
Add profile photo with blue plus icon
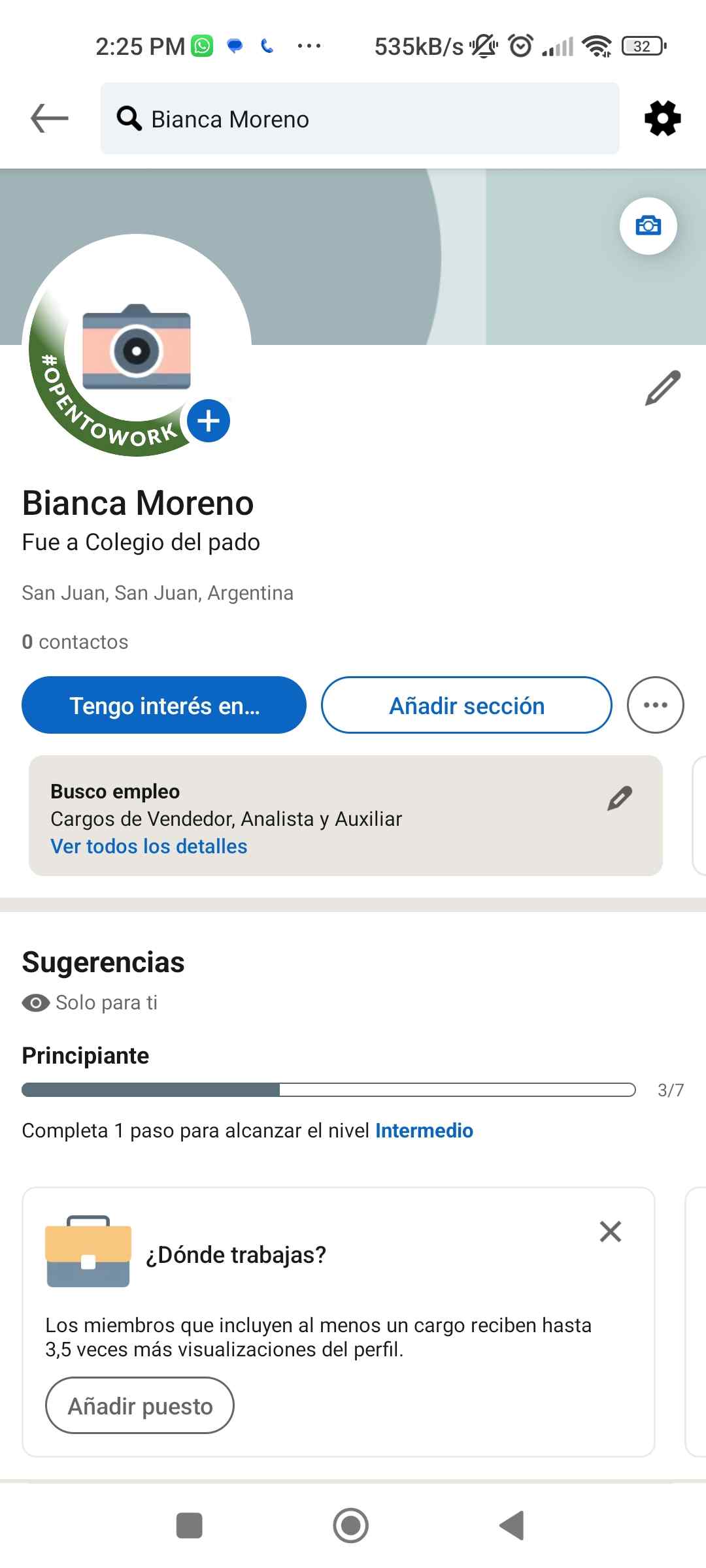pos(209,421)
